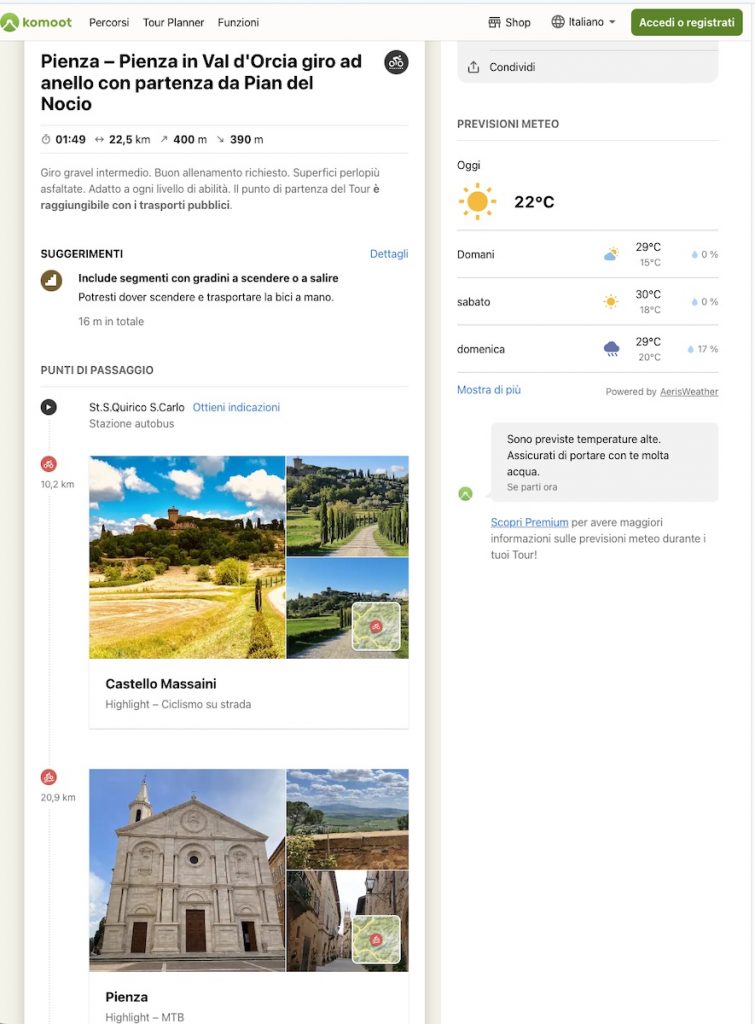Open the Shop link
This screenshot has width=755, height=1024.
click(509, 22)
